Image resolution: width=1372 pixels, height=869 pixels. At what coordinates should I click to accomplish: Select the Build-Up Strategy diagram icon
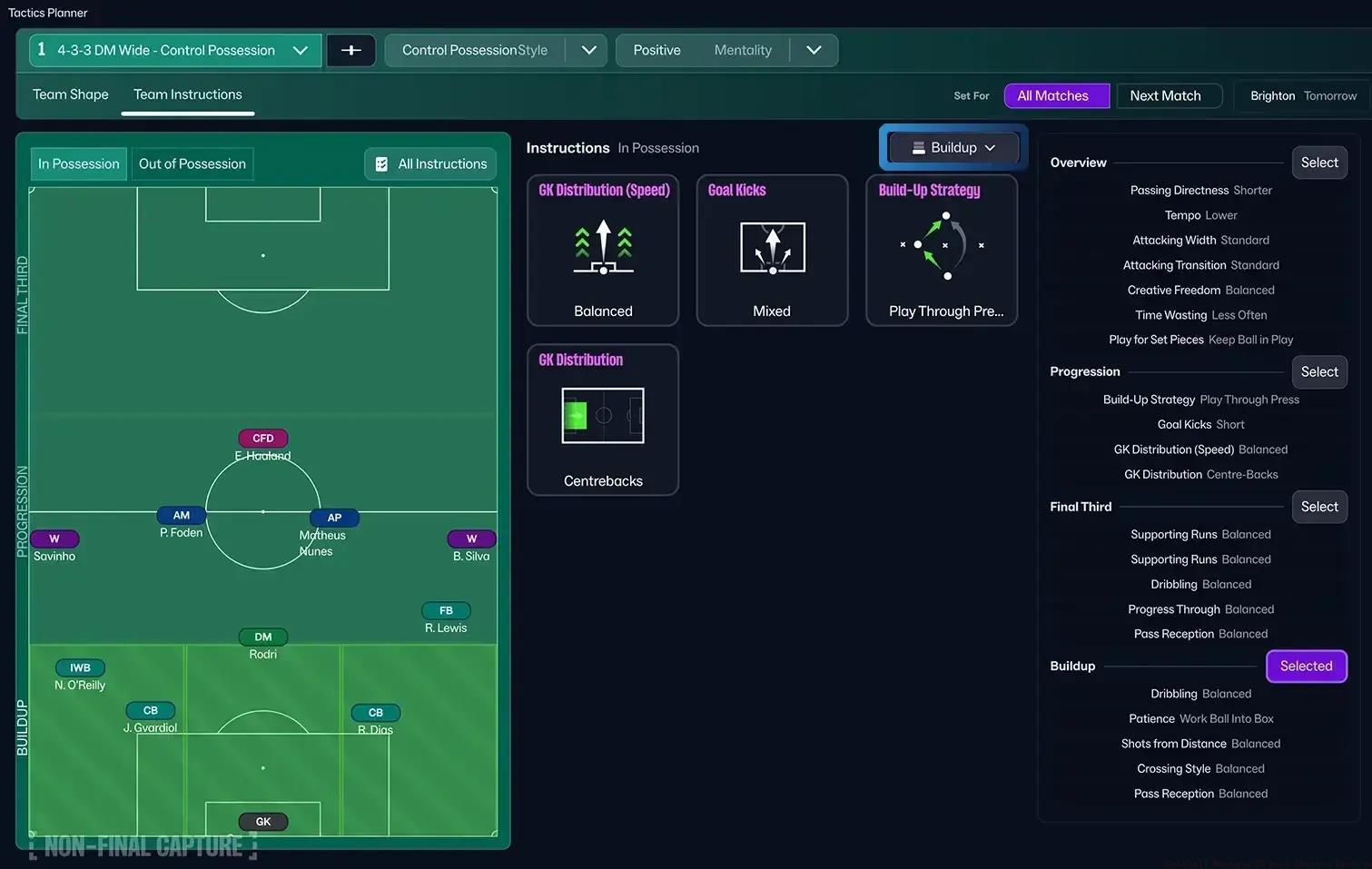point(942,247)
